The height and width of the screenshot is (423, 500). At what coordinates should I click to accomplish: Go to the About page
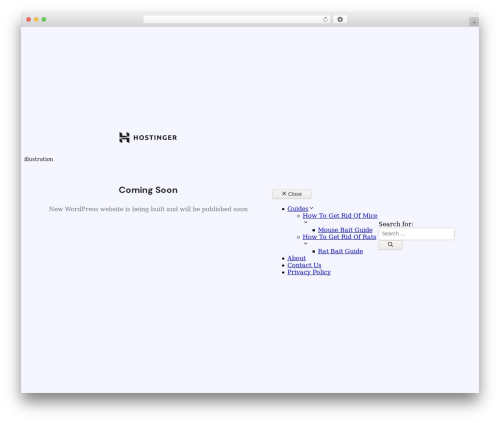point(296,258)
